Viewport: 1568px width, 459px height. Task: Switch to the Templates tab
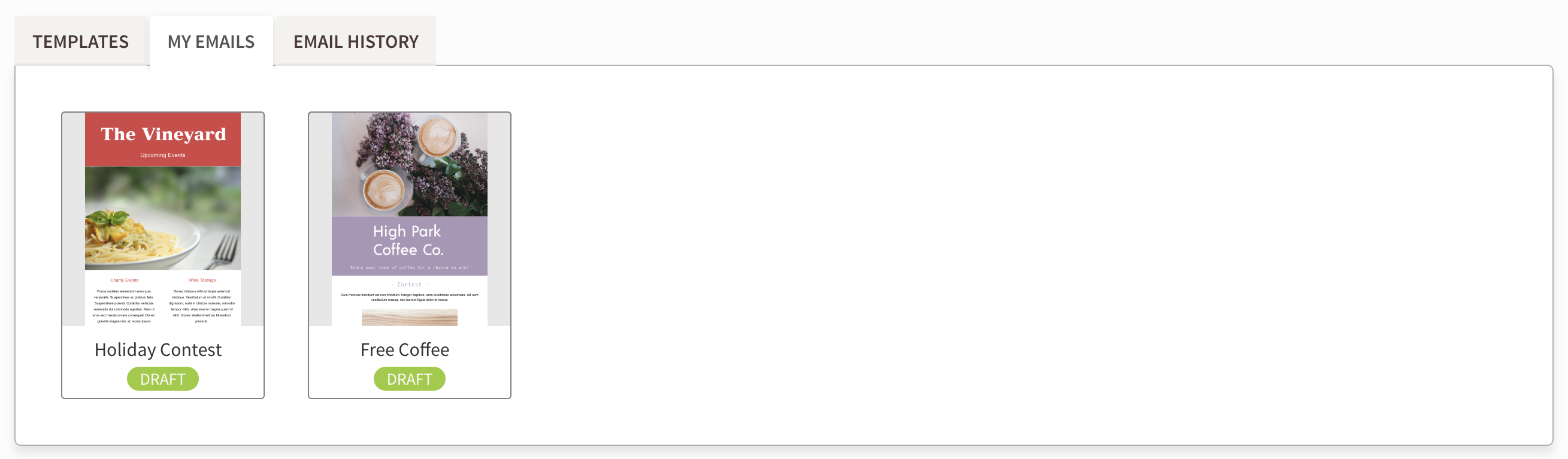(x=80, y=41)
